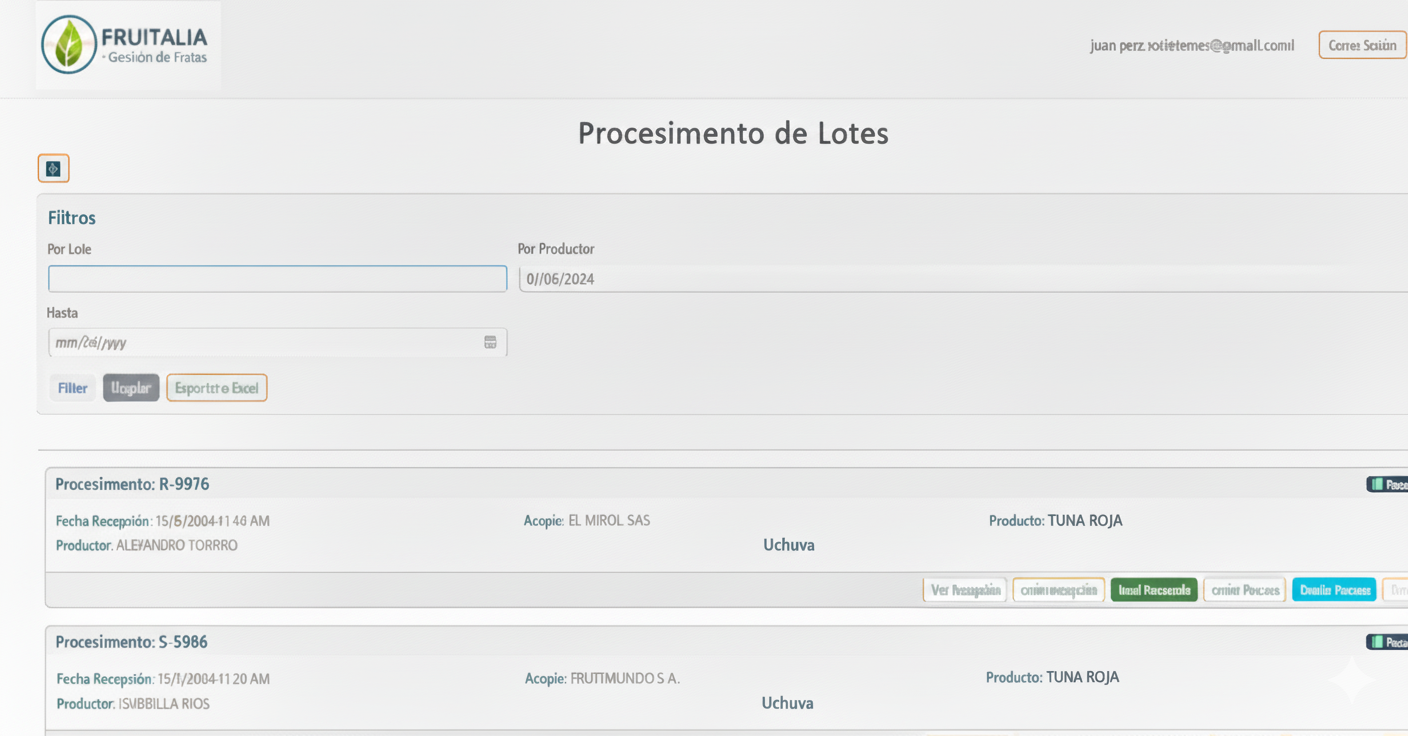This screenshot has width=1408, height=736.
Task: Click the small square icon button above Filtros
Action: tap(53, 169)
